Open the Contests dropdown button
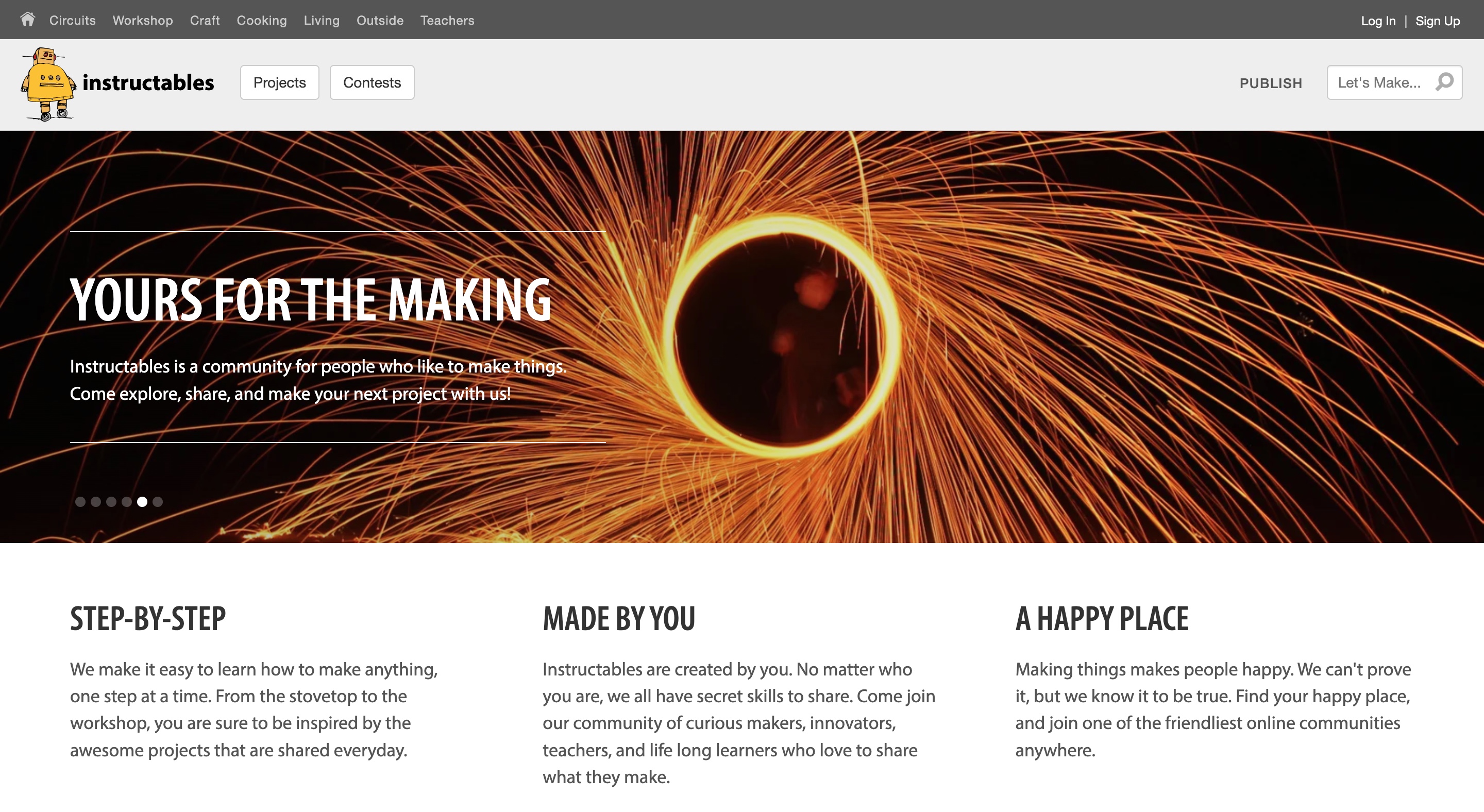1484x812 pixels. [372, 82]
